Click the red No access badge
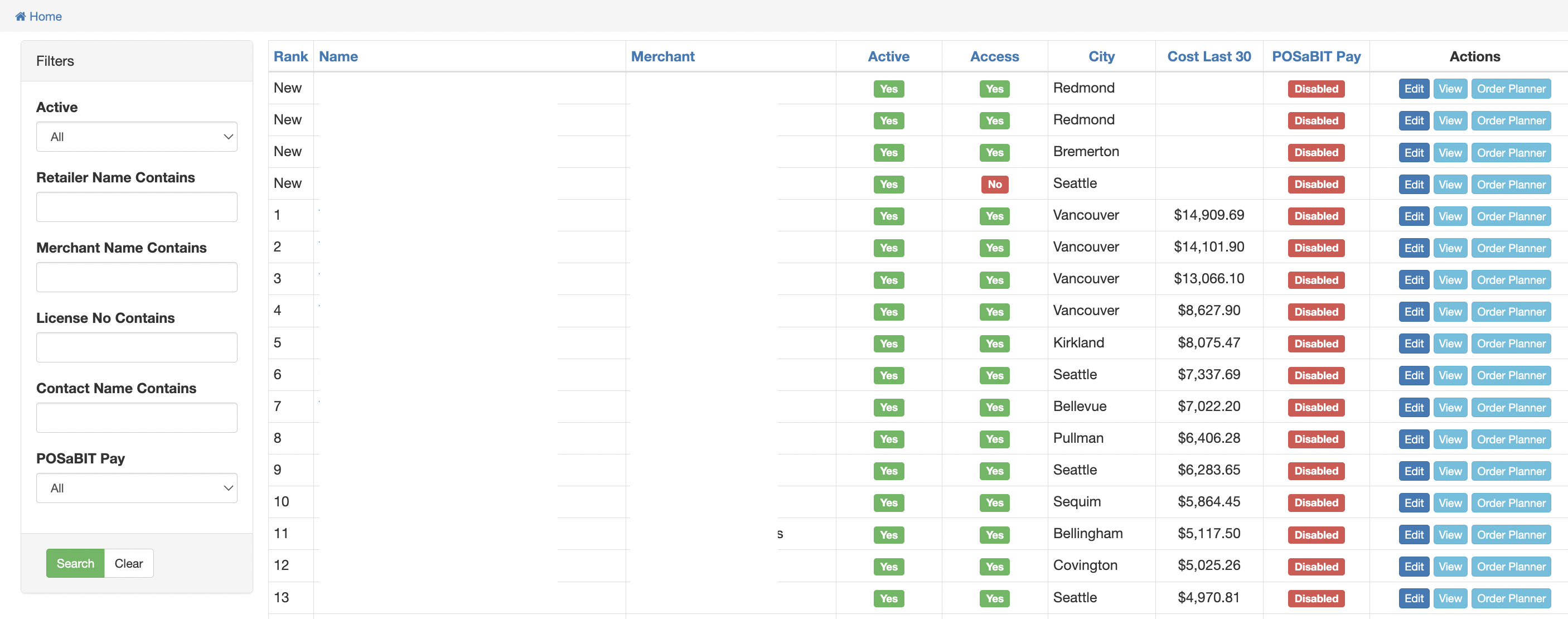Image resolution: width=1568 pixels, height=619 pixels. point(994,185)
